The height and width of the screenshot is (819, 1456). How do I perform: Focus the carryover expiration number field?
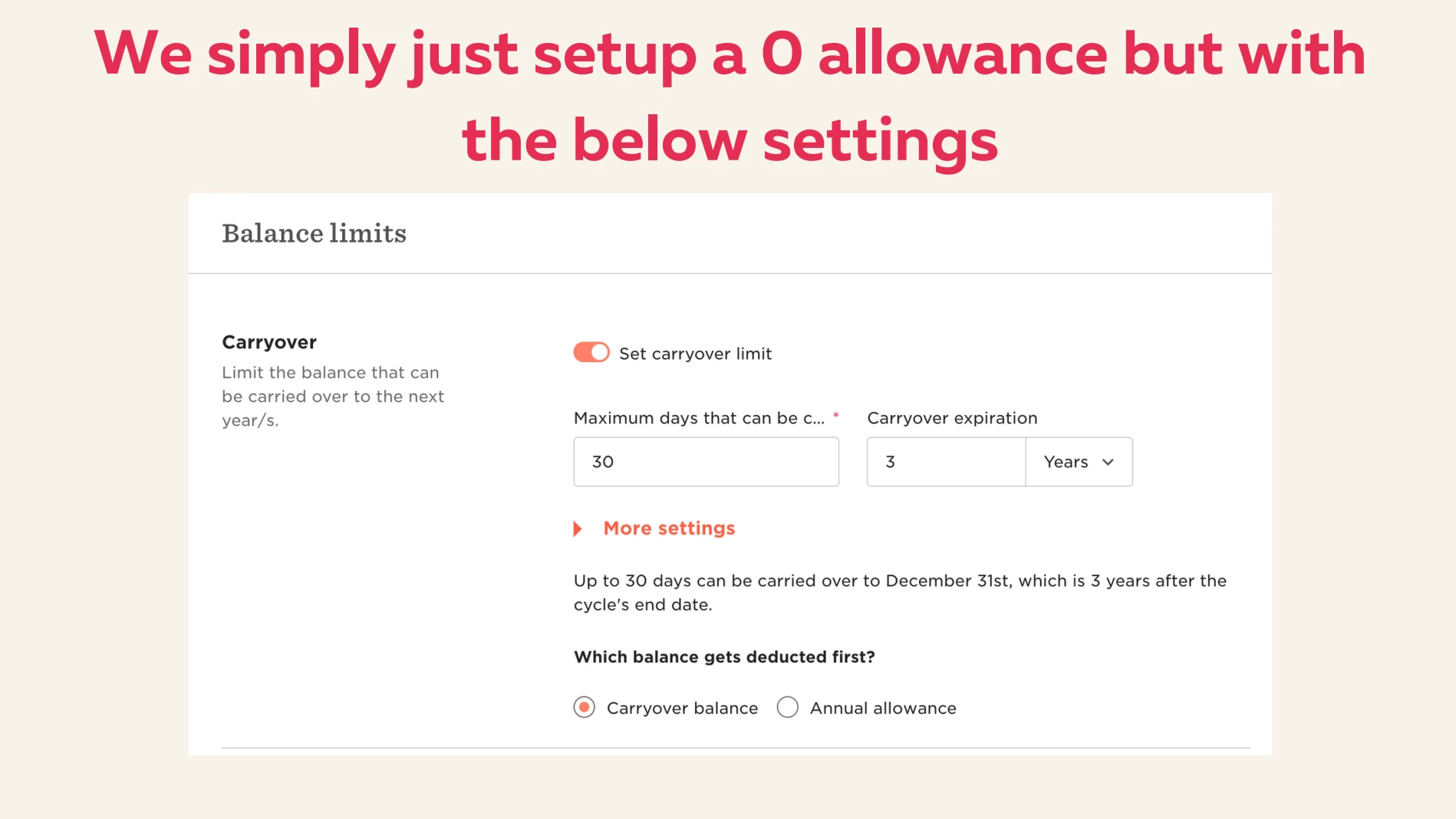(x=946, y=462)
